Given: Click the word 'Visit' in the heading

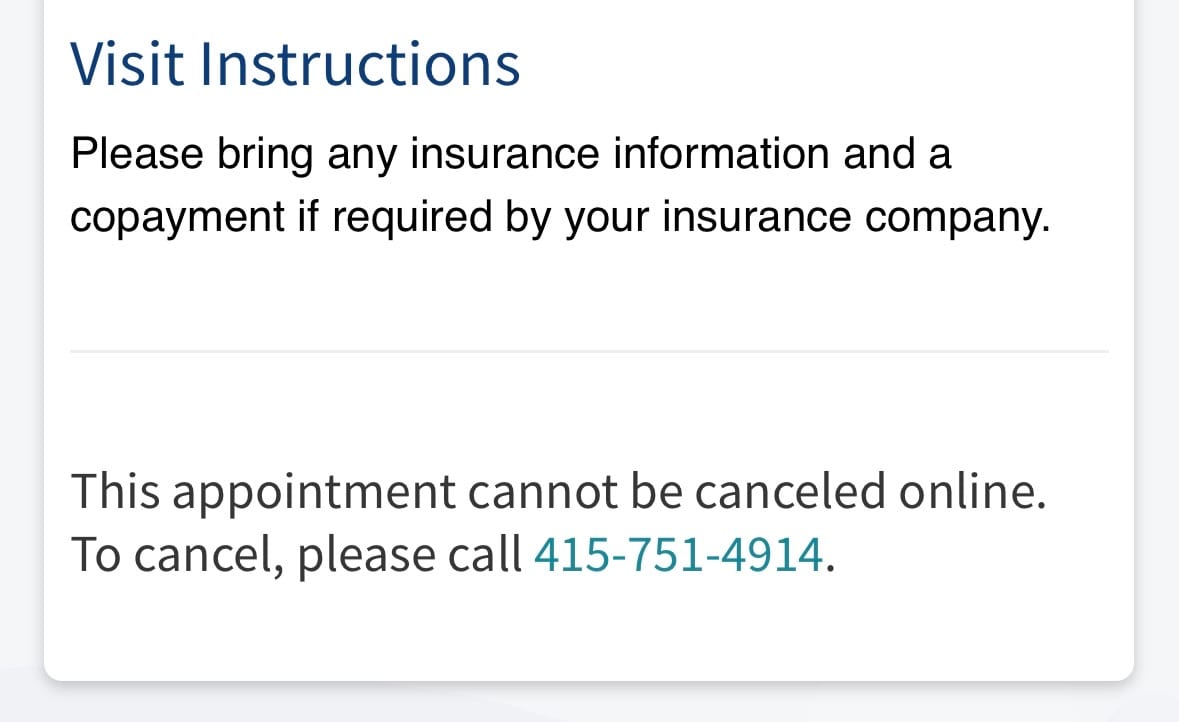Looking at the screenshot, I should [127, 65].
